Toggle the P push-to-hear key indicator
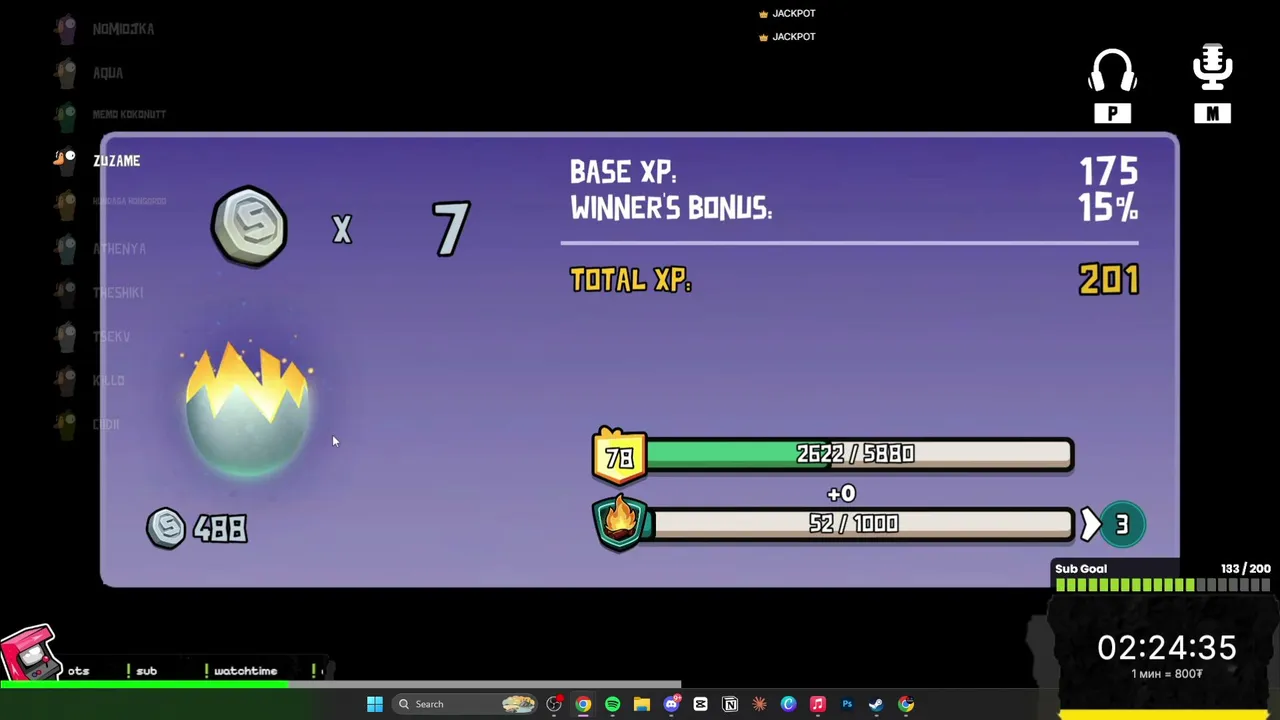 pyautogui.click(x=1112, y=113)
